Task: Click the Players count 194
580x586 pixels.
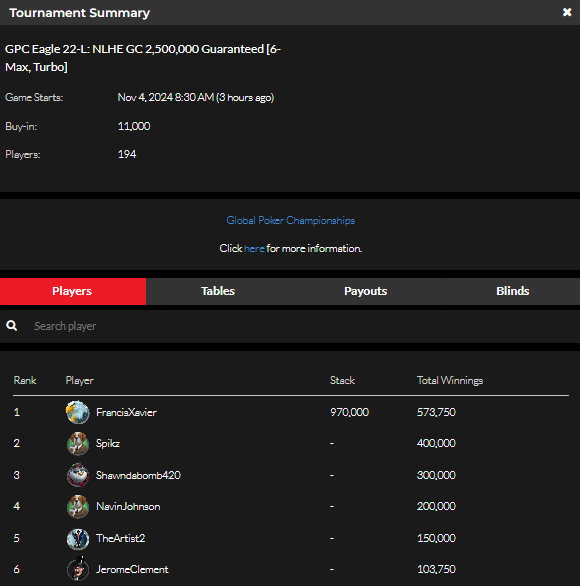Action: click(x=127, y=154)
